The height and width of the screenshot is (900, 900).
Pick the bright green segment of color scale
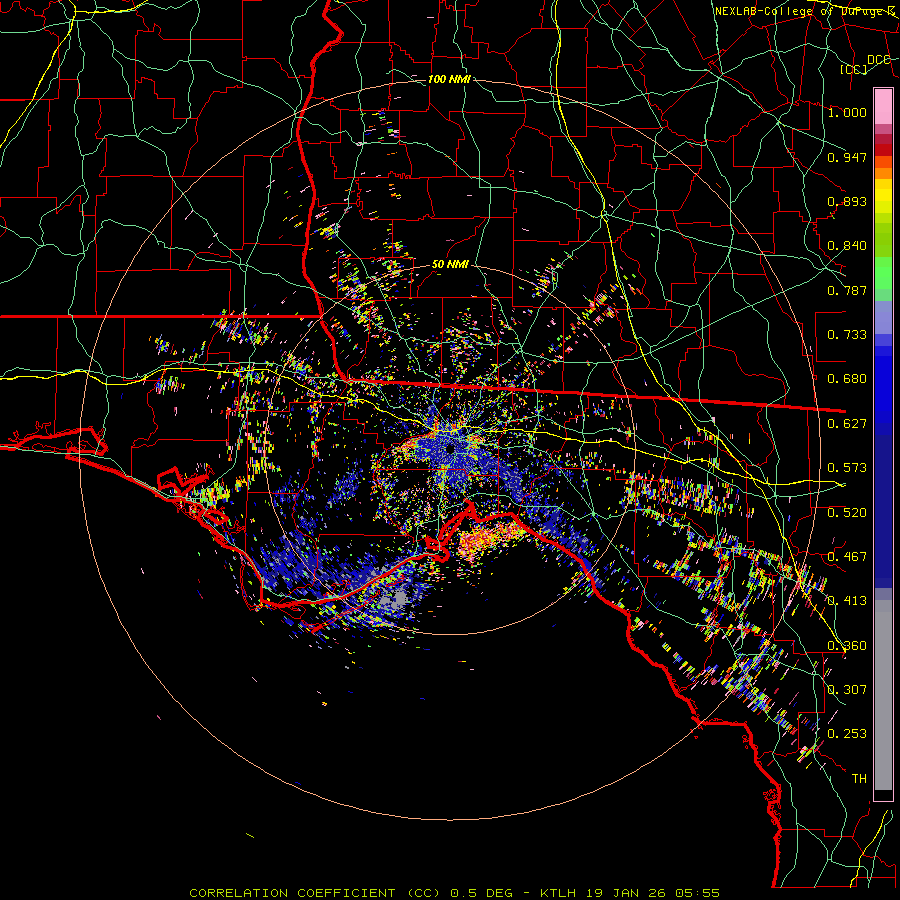[x=883, y=273]
